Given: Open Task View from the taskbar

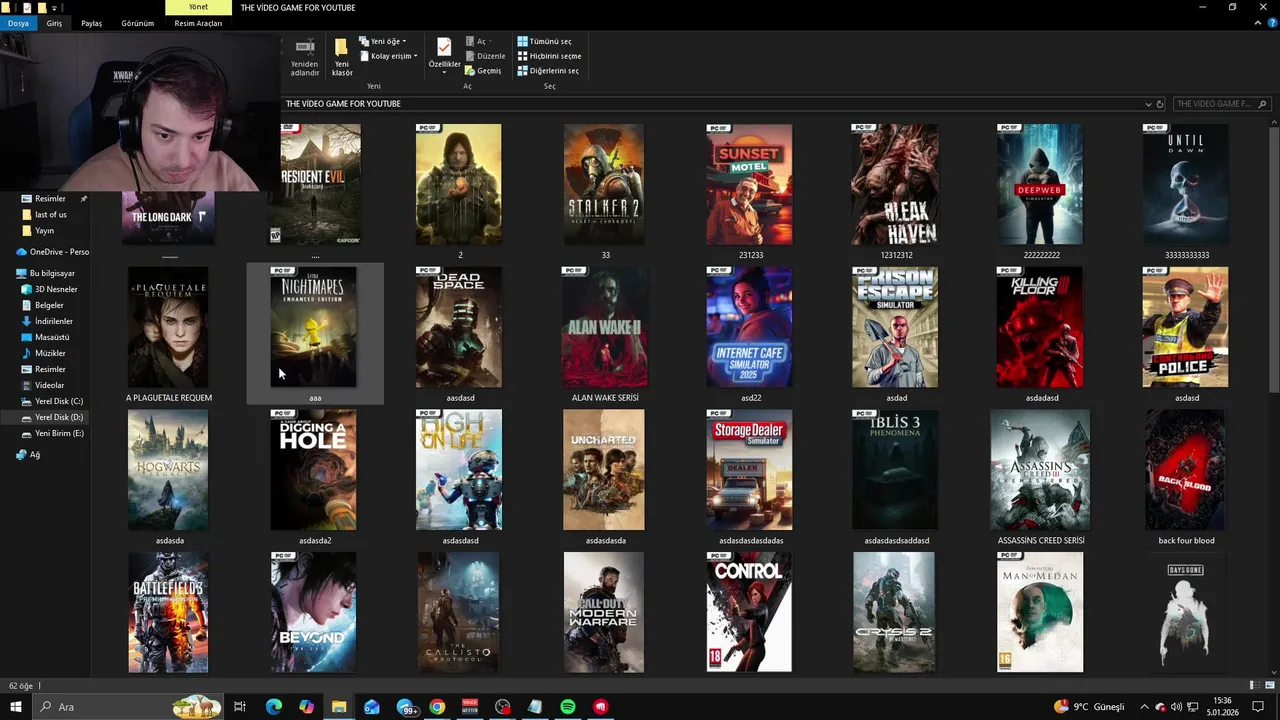Looking at the screenshot, I should pyautogui.click(x=240, y=707).
